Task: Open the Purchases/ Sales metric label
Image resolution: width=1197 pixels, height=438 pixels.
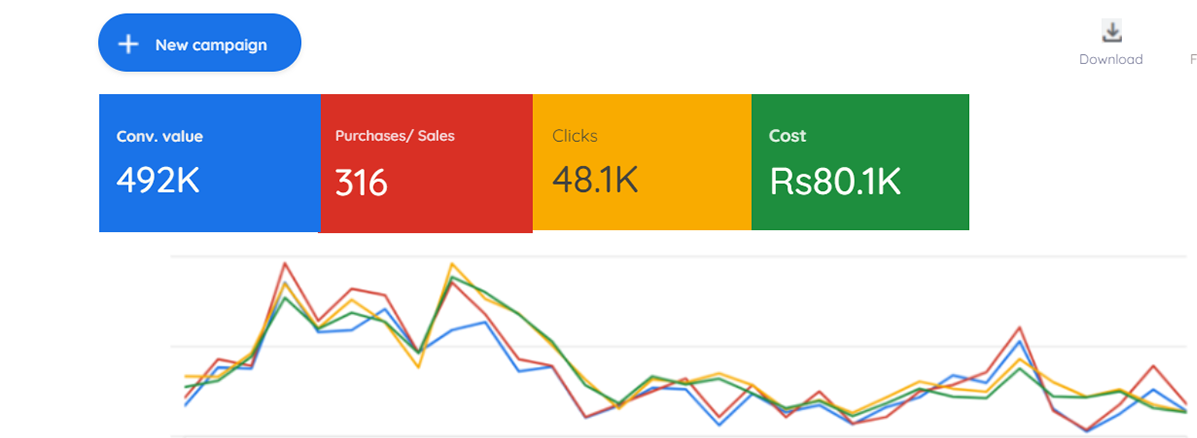Action: click(x=394, y=136)
